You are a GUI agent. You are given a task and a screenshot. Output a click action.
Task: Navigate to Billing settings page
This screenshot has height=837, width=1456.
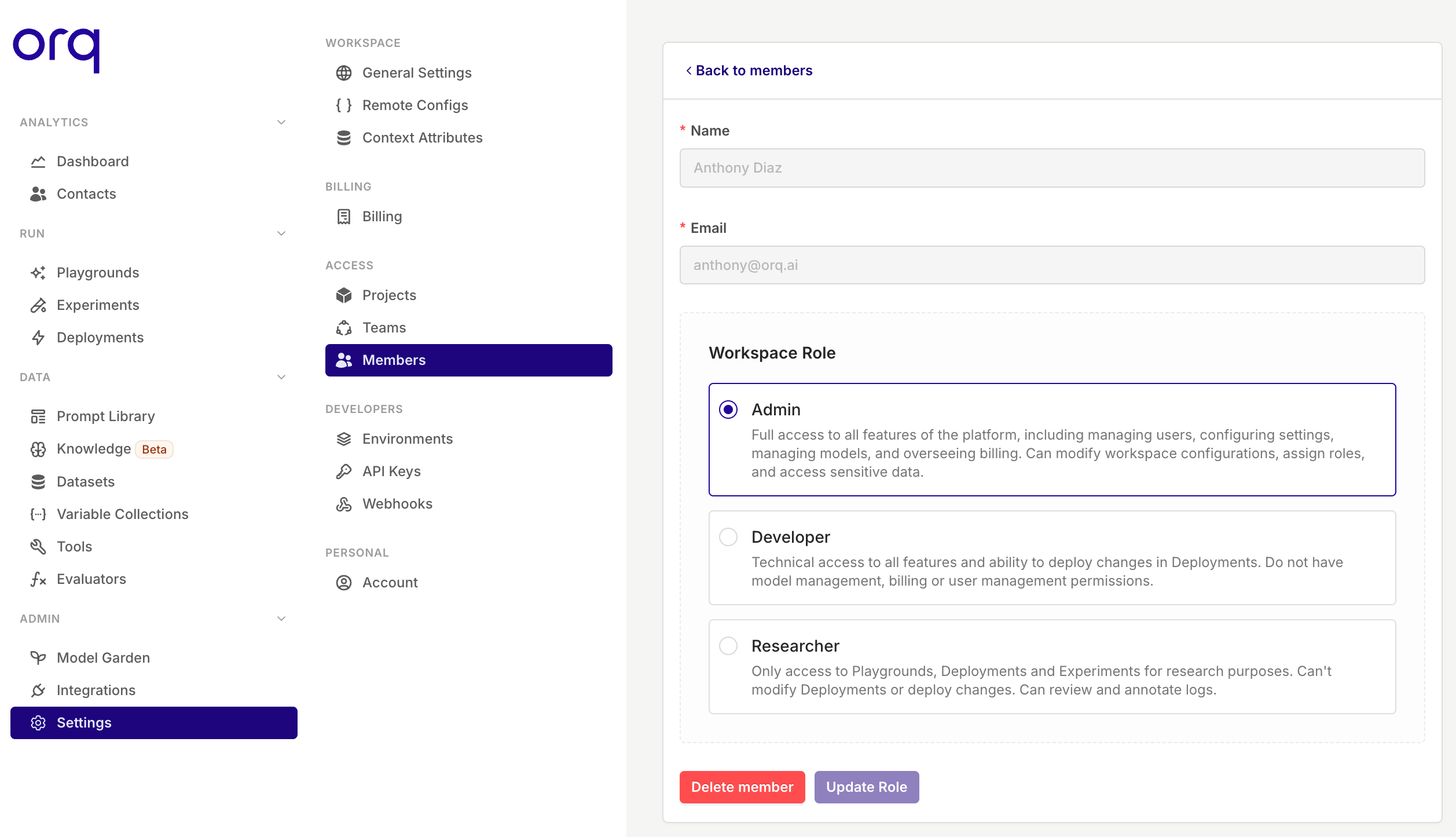(382, 215)
